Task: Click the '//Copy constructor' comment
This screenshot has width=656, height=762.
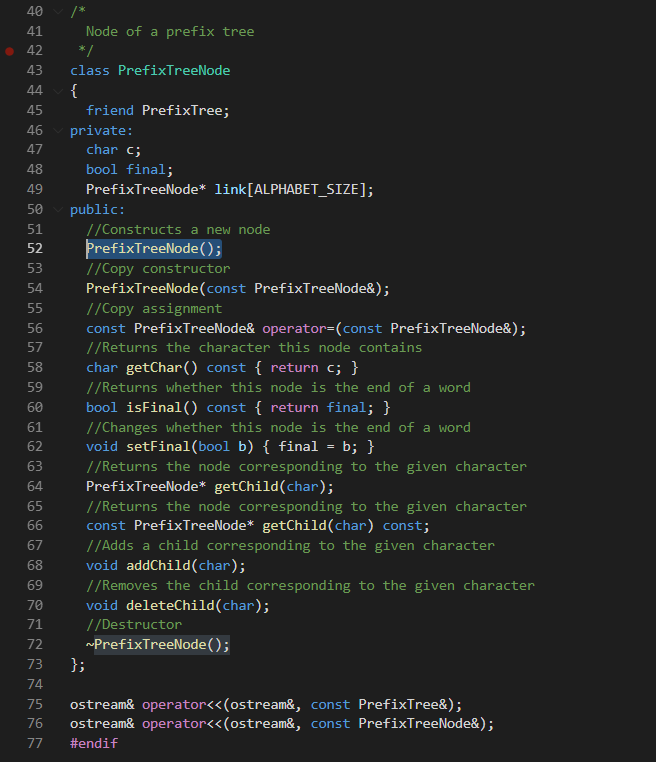Action: click(158, 269)
